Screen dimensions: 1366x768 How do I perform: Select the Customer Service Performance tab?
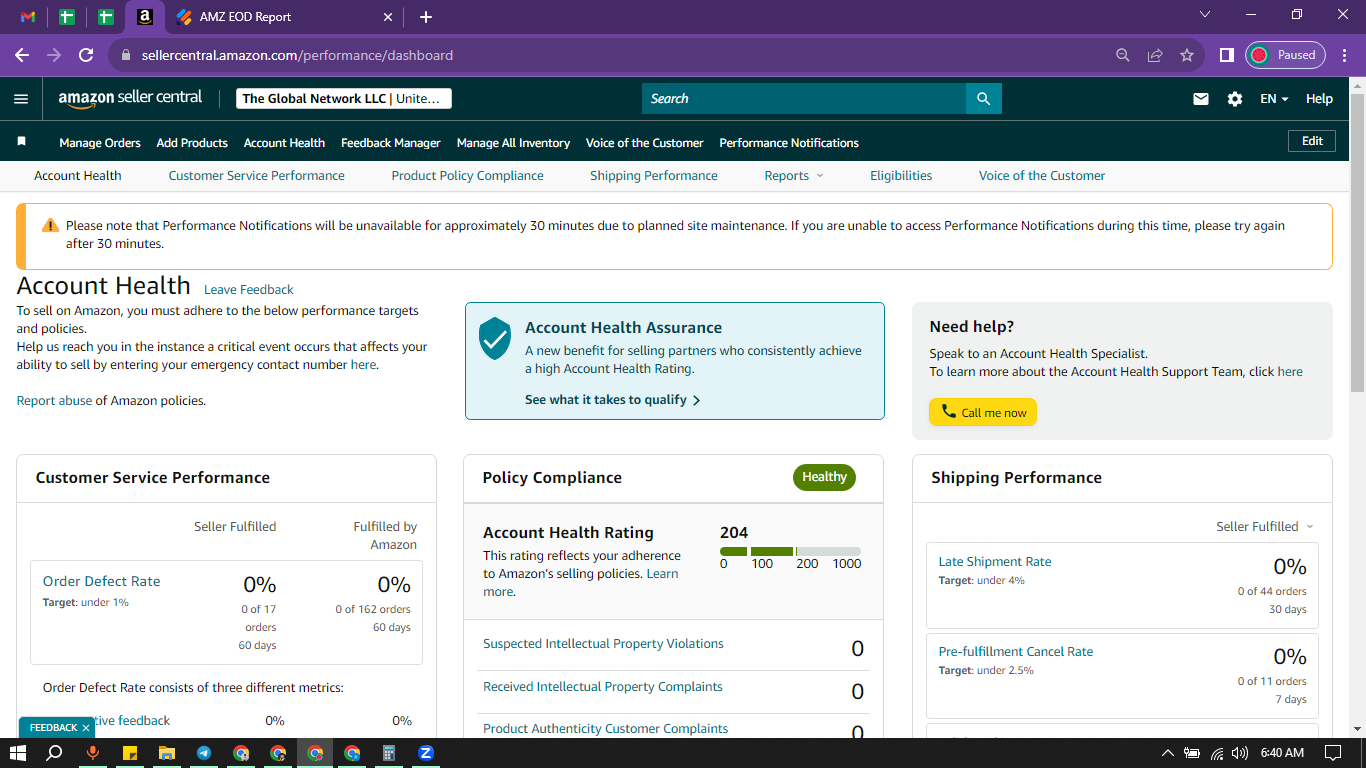256,175
